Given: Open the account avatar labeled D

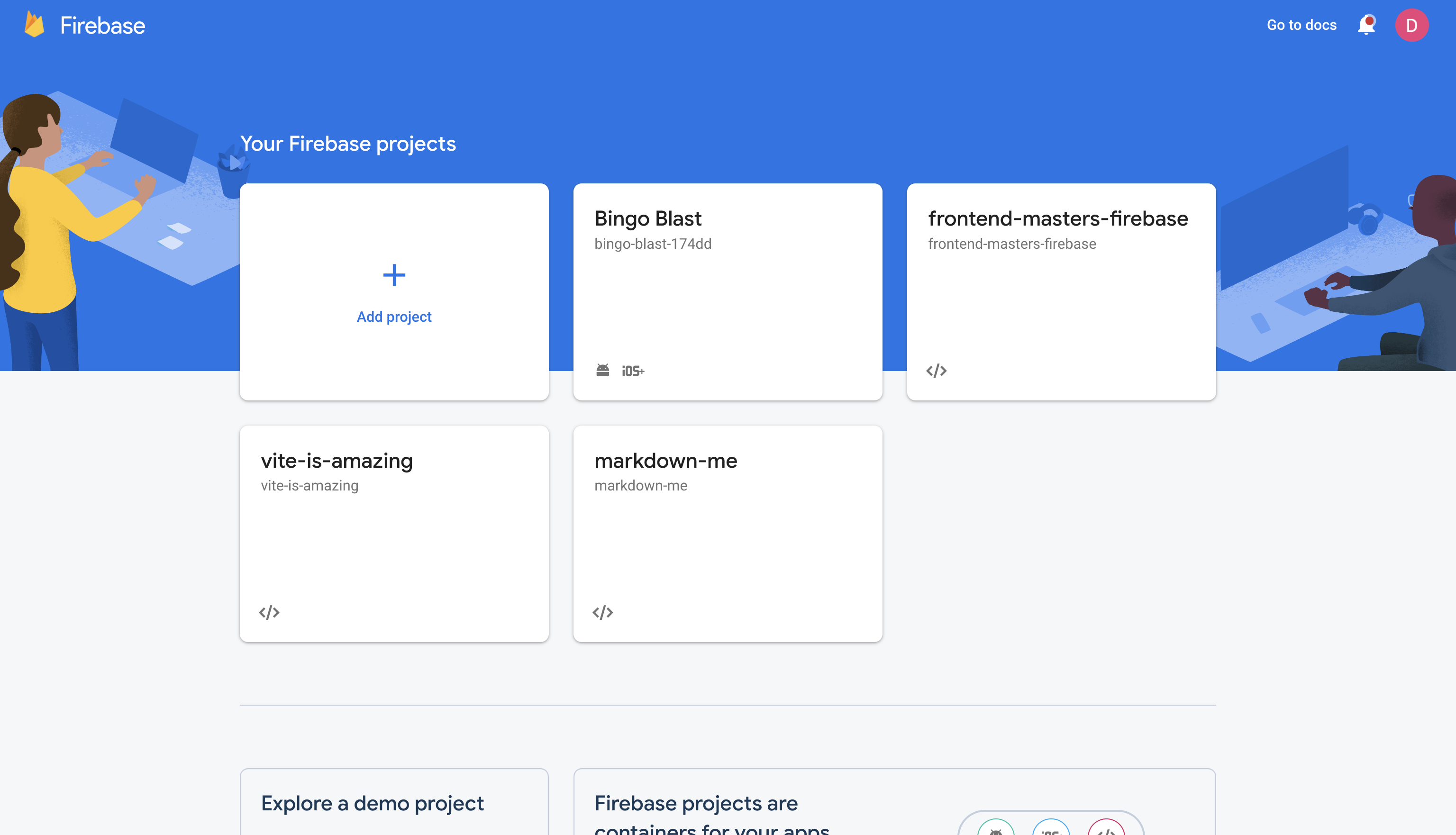Looking at the screenshot, I should tap(1411, 25).
